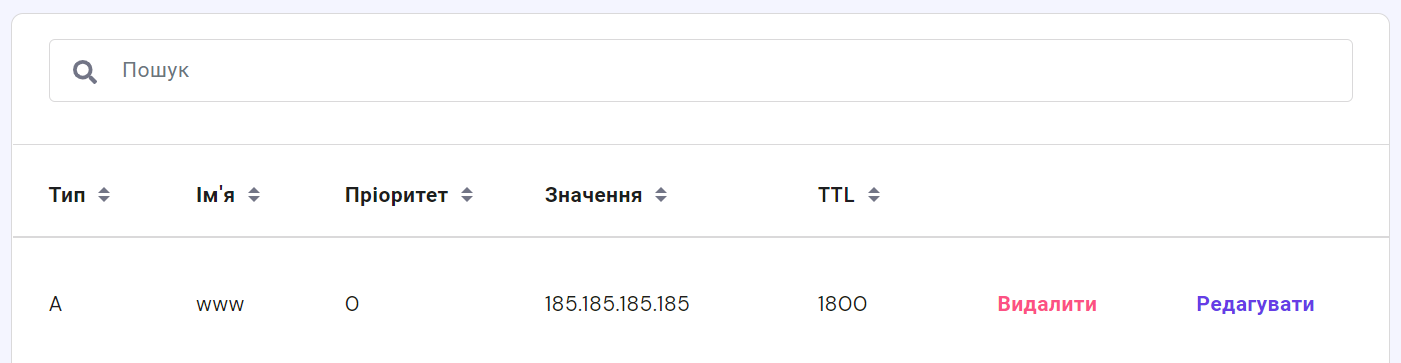The height and width of the screenshot is (363, 1401).
Task: Click the Тип column header label
Action: tap(68, 195)
